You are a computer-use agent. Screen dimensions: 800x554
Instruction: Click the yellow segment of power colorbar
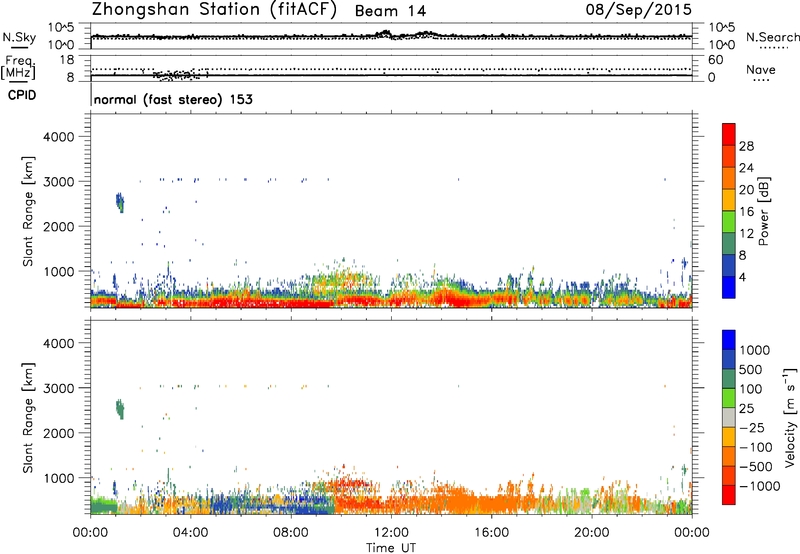[729, 200]
